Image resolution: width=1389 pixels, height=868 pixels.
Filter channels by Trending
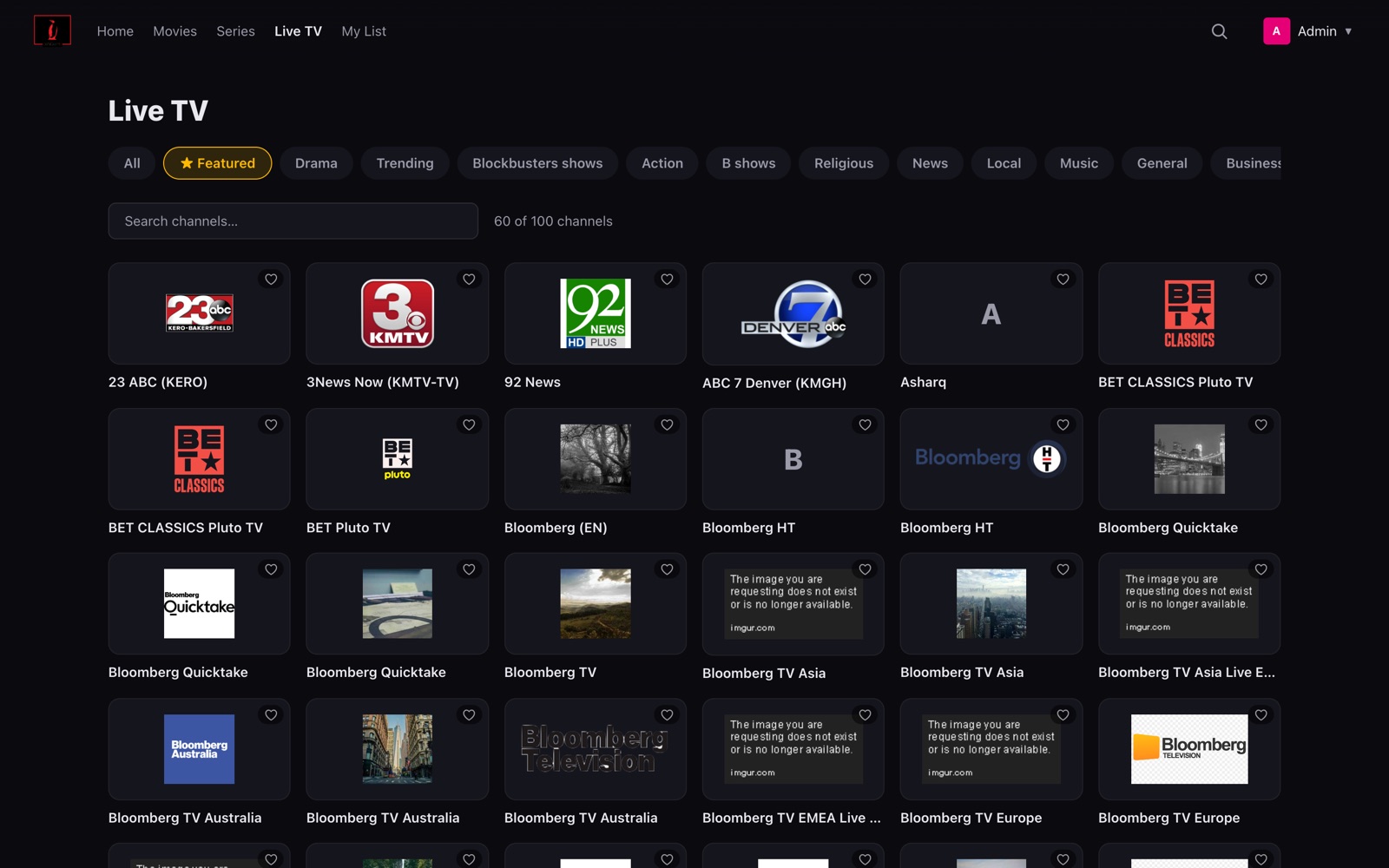(x=405, y=163)
